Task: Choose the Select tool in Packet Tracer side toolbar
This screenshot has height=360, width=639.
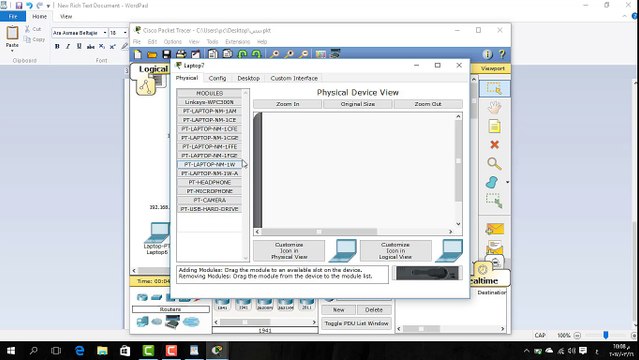Action: 494,88
